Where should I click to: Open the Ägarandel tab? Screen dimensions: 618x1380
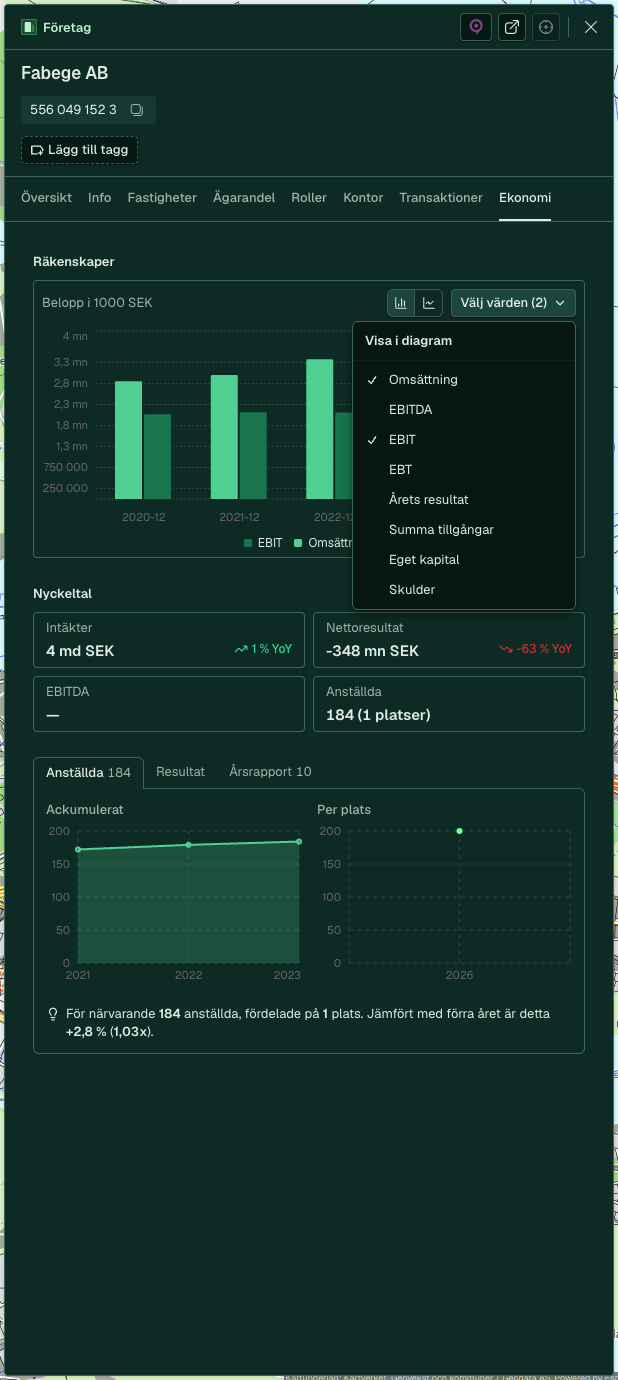[244, 198]
